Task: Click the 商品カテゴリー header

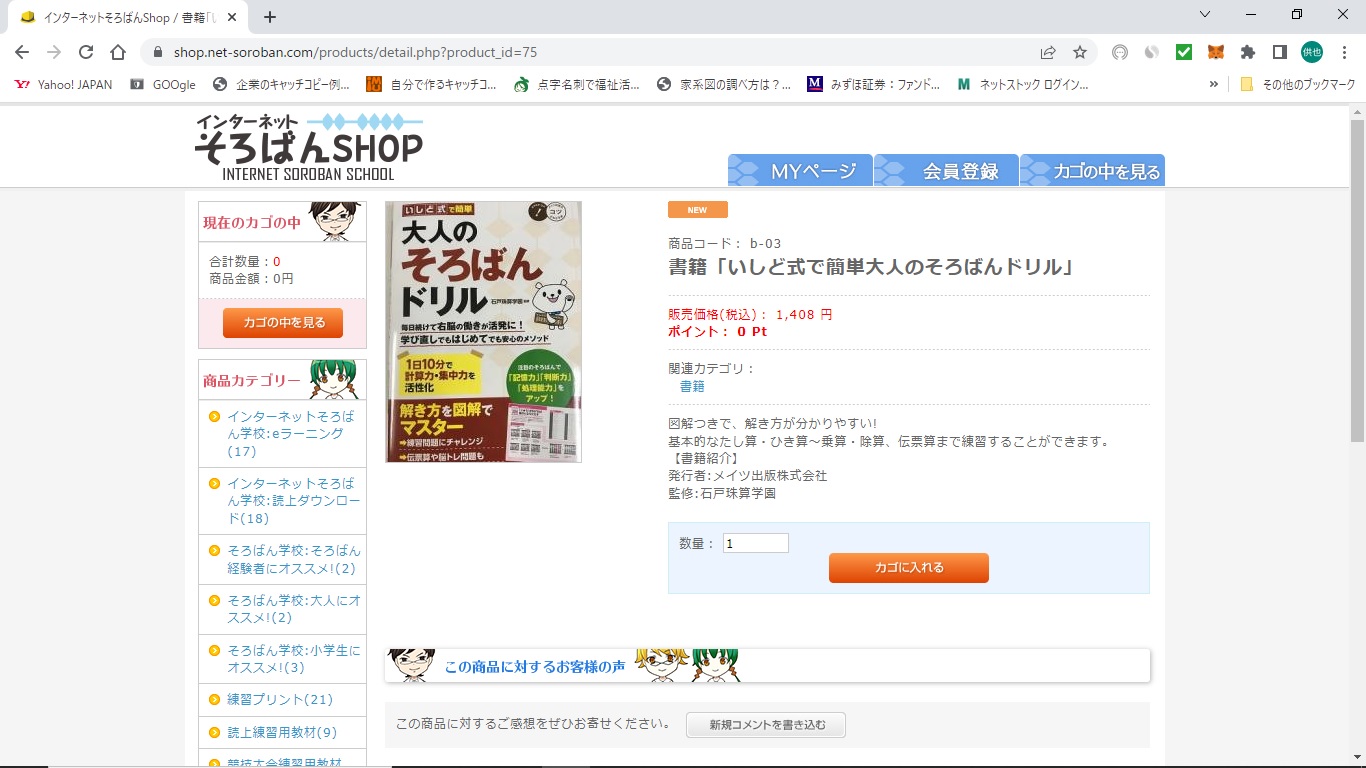Action: coord(282,380)
